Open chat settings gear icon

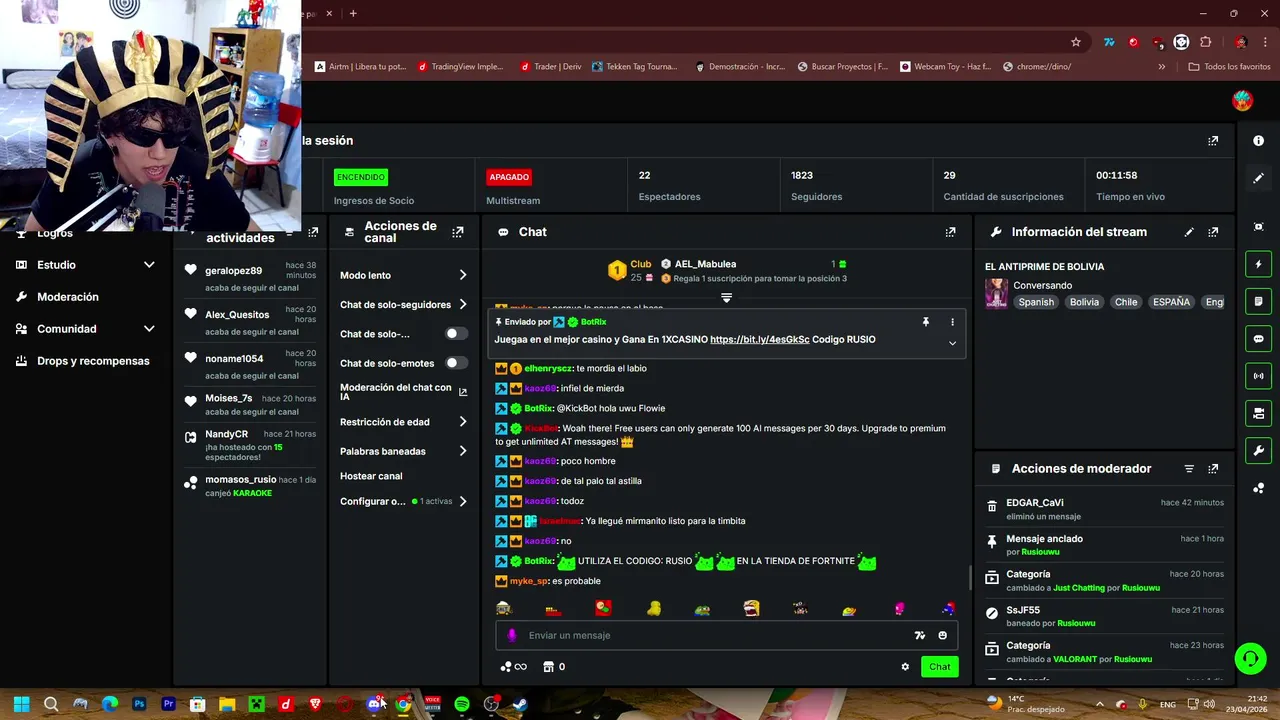tap(905, 667)
